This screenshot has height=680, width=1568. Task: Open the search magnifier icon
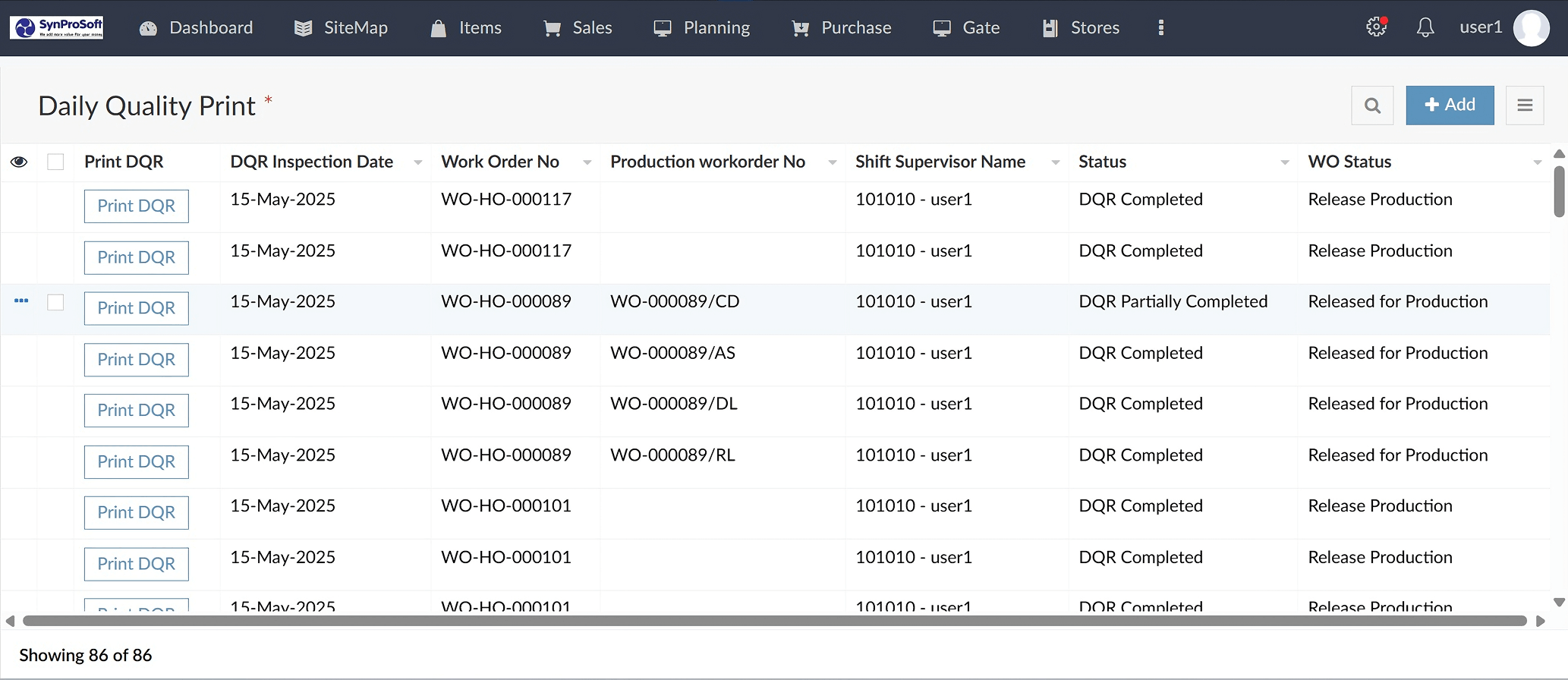tap(1372, 105)
